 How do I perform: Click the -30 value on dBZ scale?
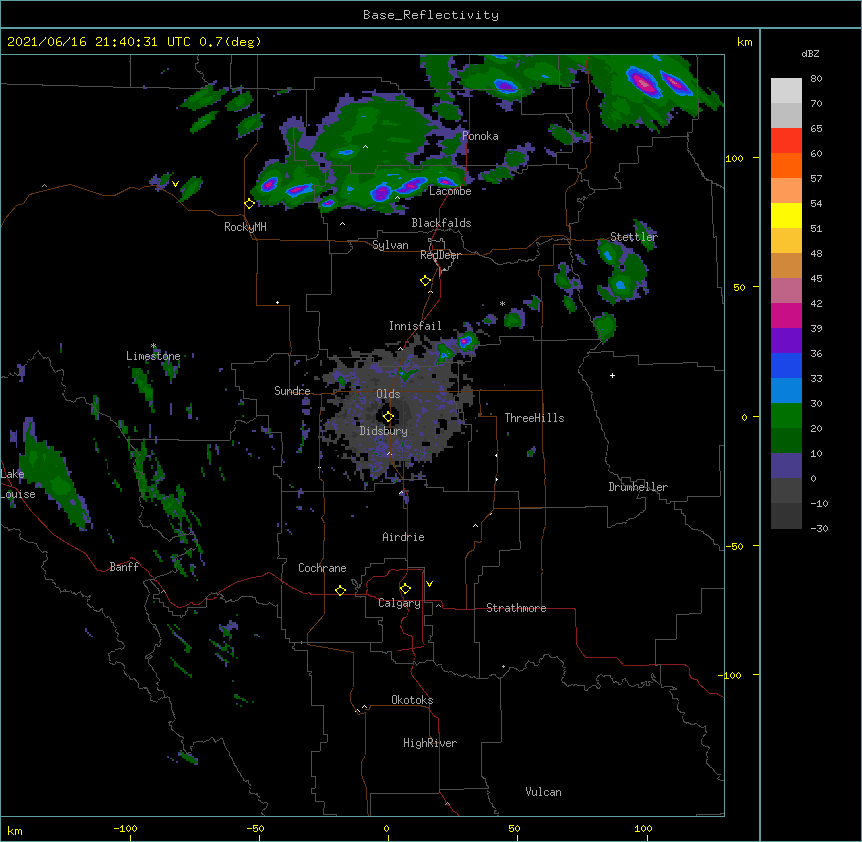[819, 528]
